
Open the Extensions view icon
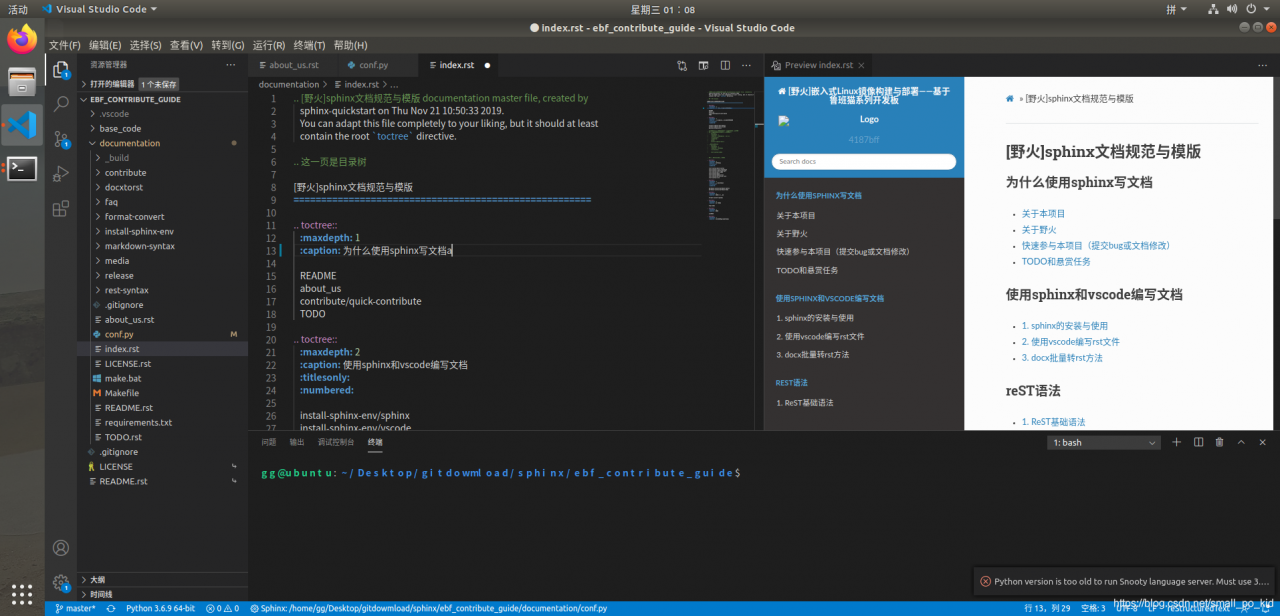click(61, 208)
